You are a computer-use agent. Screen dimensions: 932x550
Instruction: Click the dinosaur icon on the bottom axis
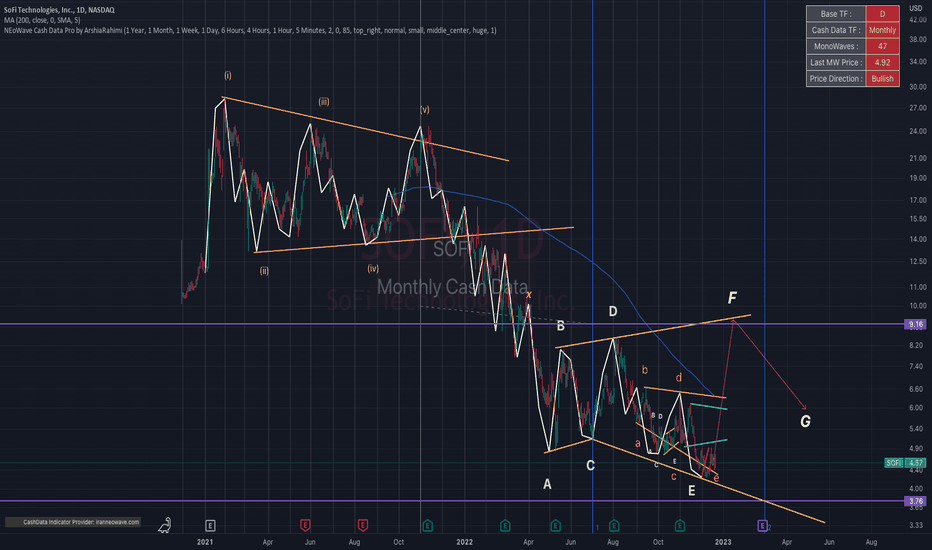[x=165, y=525]
